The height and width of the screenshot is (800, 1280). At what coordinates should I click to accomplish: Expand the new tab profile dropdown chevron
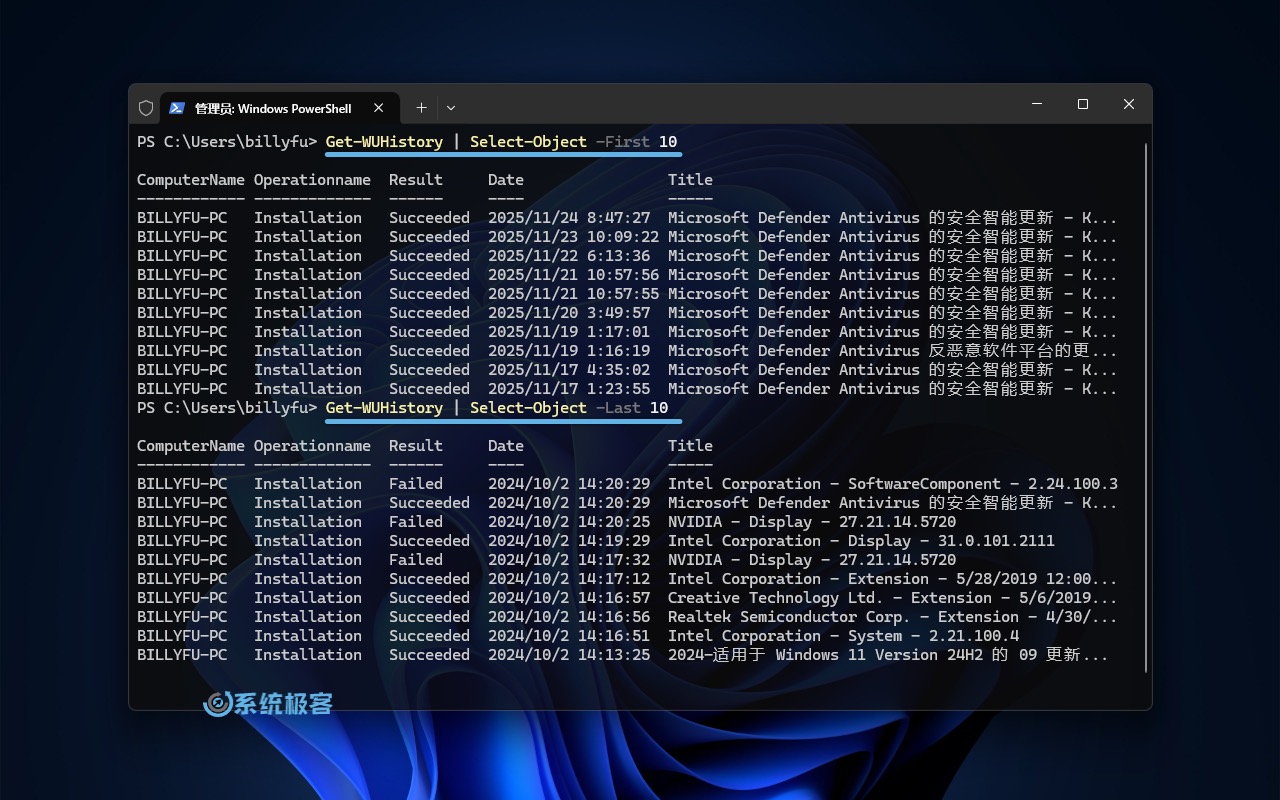coord(451,108)
